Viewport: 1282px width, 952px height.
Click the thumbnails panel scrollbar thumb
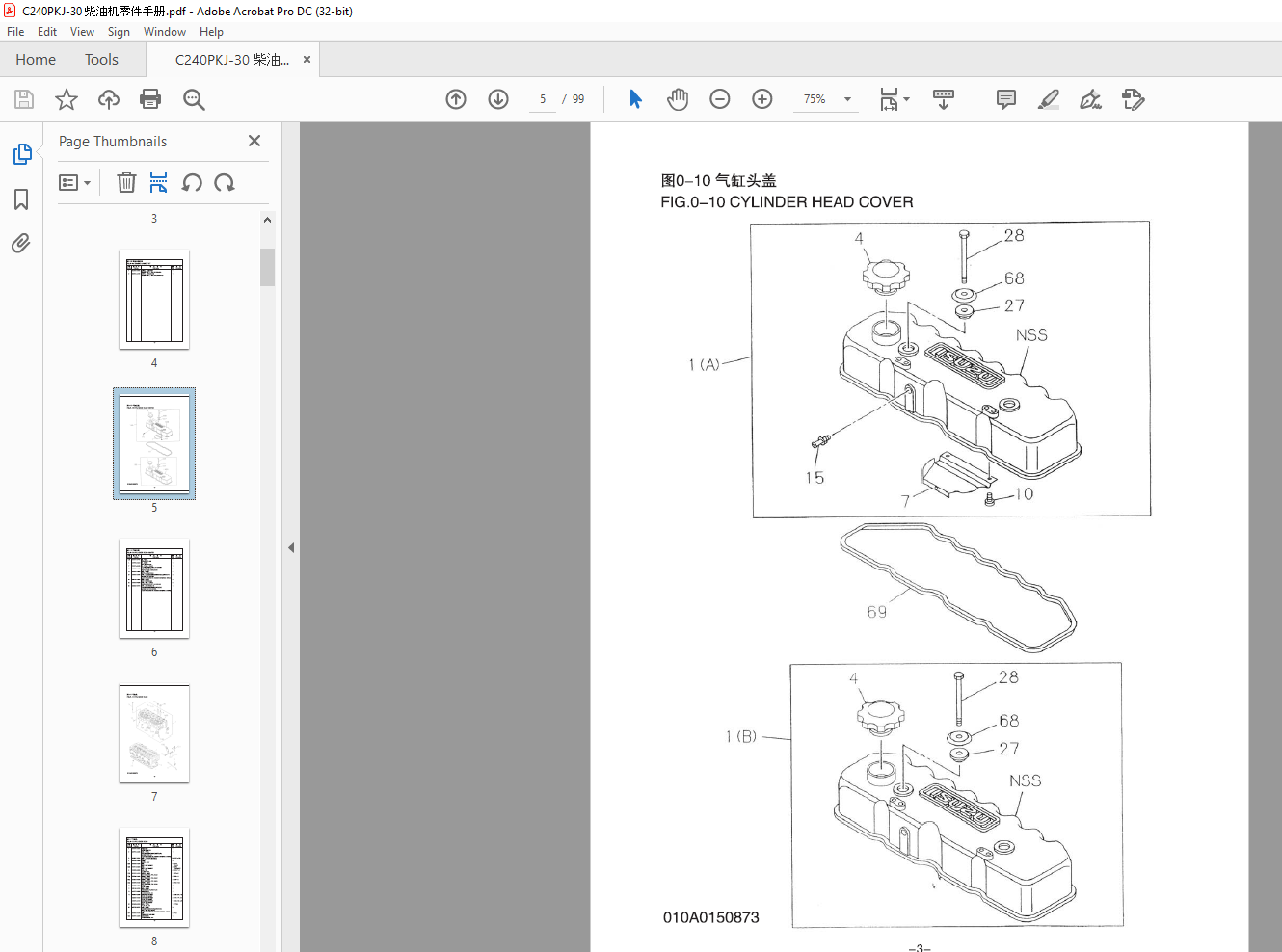point(267,267)
